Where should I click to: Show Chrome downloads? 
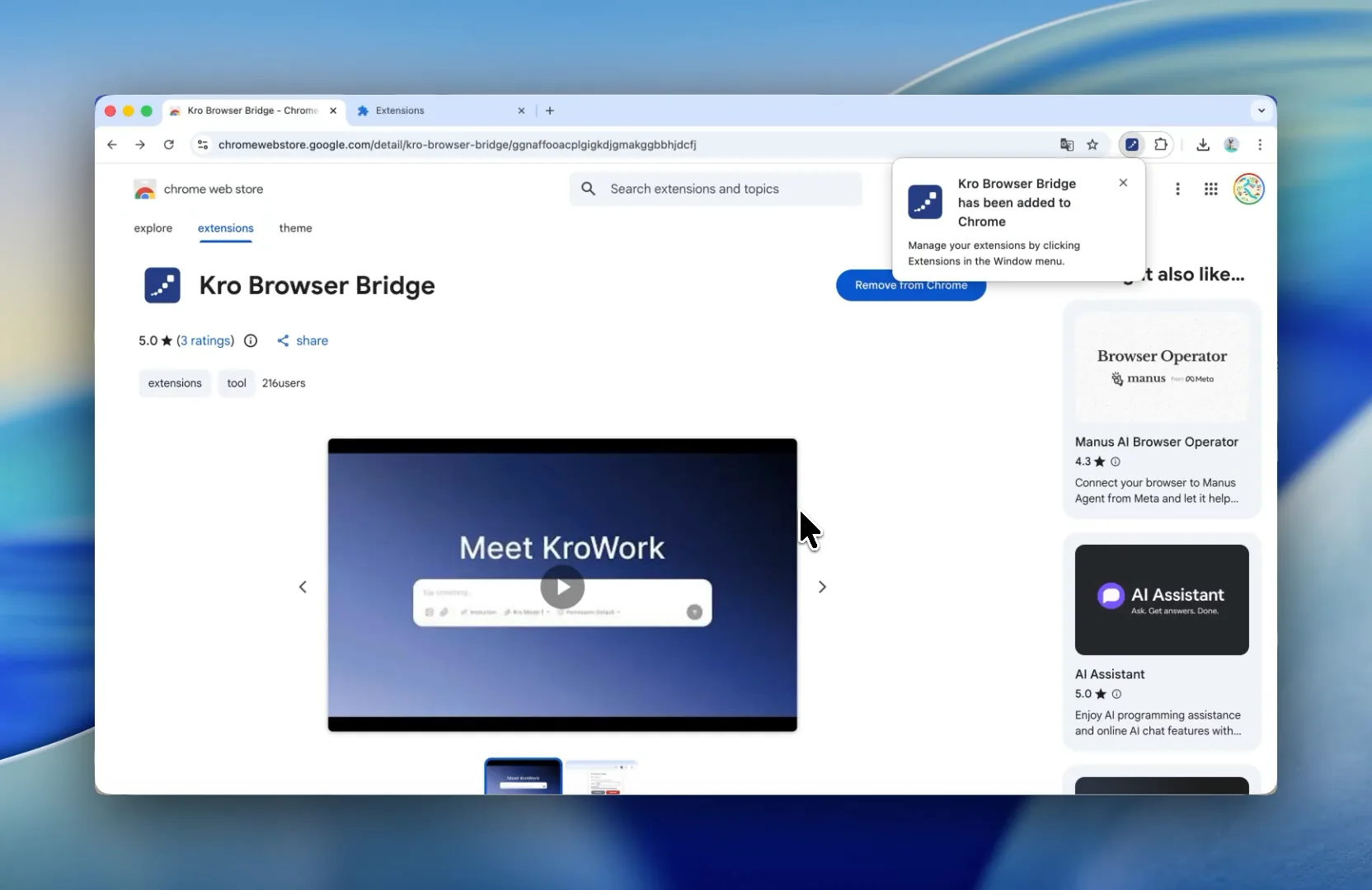coord(1203,144)
